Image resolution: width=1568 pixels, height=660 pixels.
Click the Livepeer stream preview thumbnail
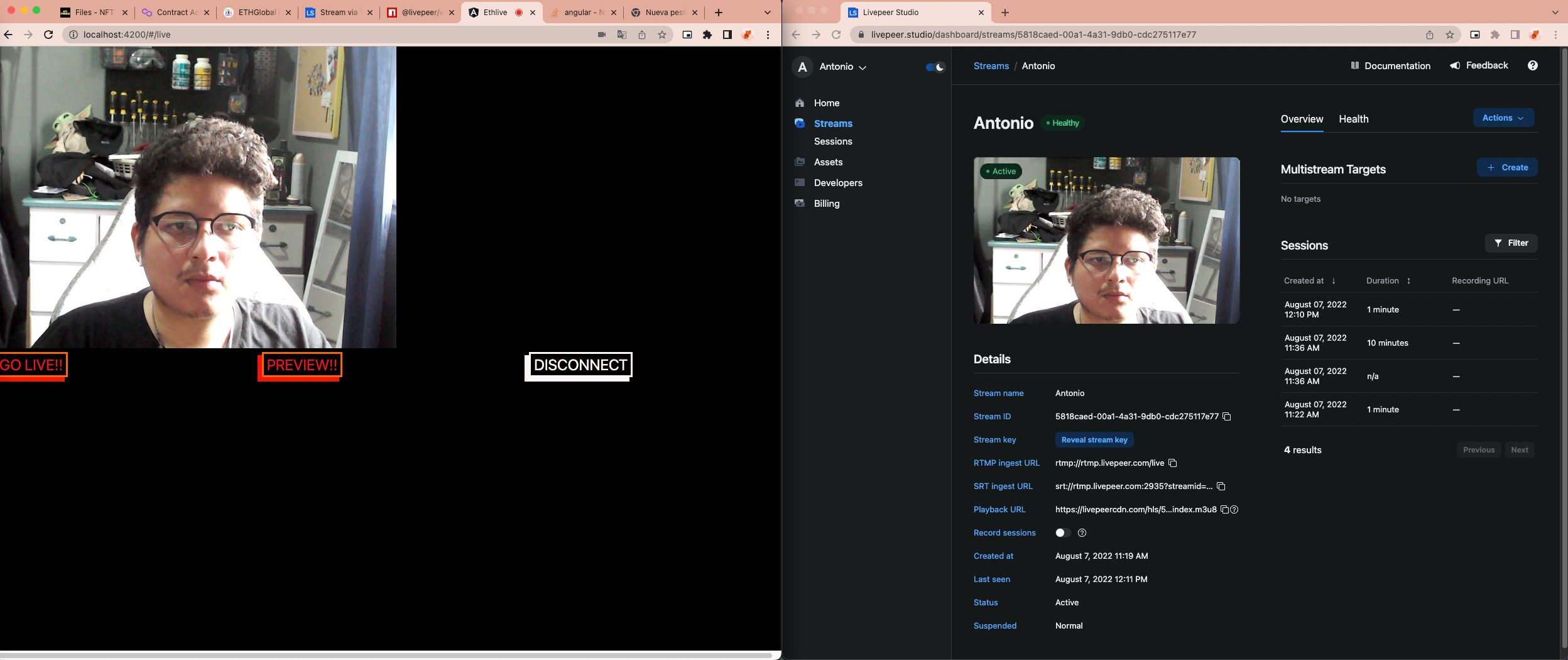(1106, 241)
